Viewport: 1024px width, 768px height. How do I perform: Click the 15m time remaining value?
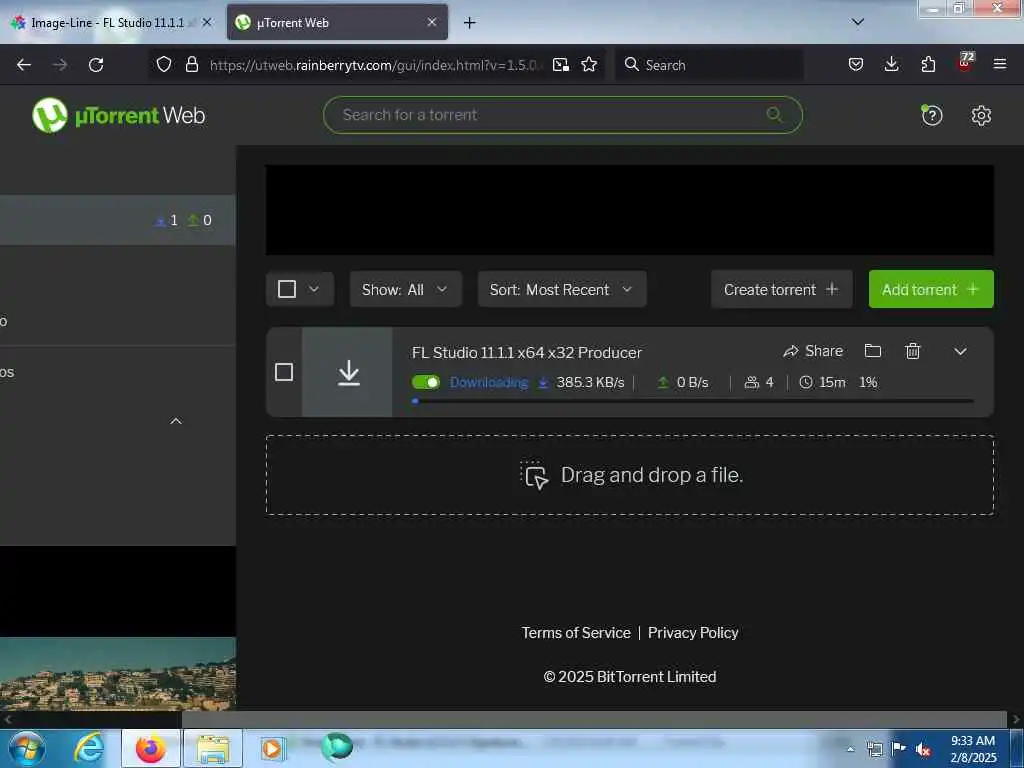tap(832, 382)
